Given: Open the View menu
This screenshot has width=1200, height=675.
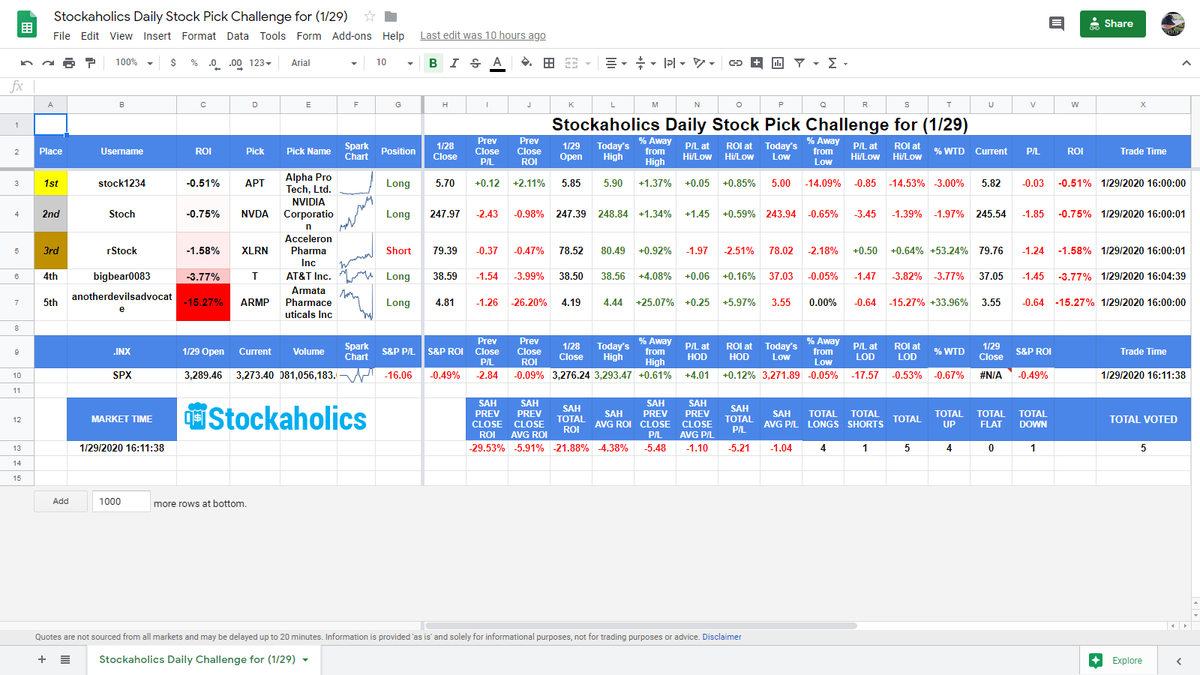Looking at the screenshot, I should click(x=121, y=36).
